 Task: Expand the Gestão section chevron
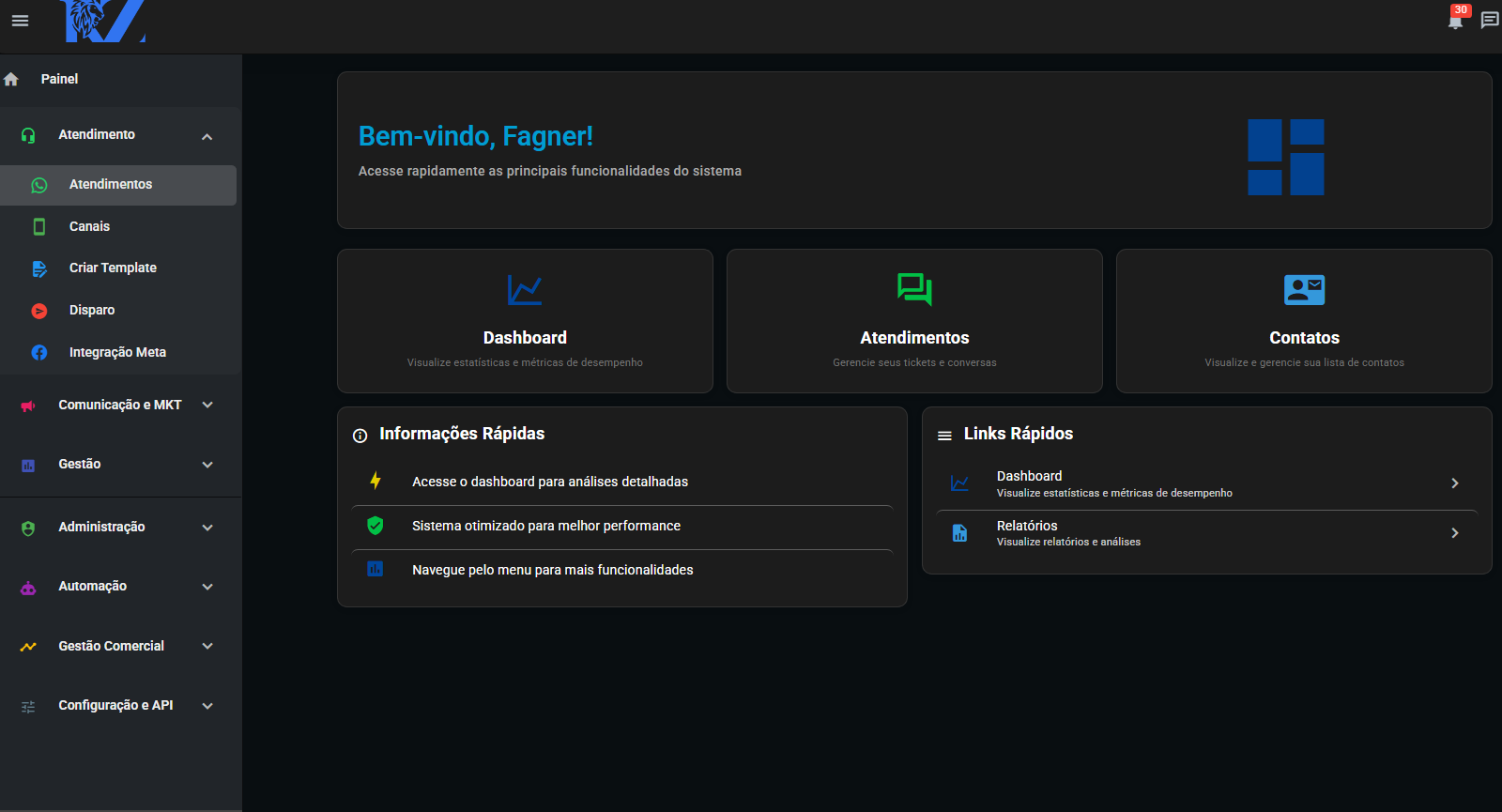pos(207,465)
